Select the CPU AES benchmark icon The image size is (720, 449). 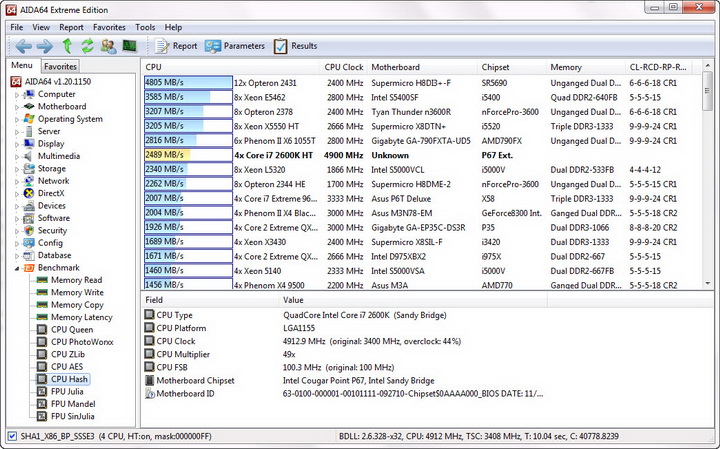coord(42,367)
